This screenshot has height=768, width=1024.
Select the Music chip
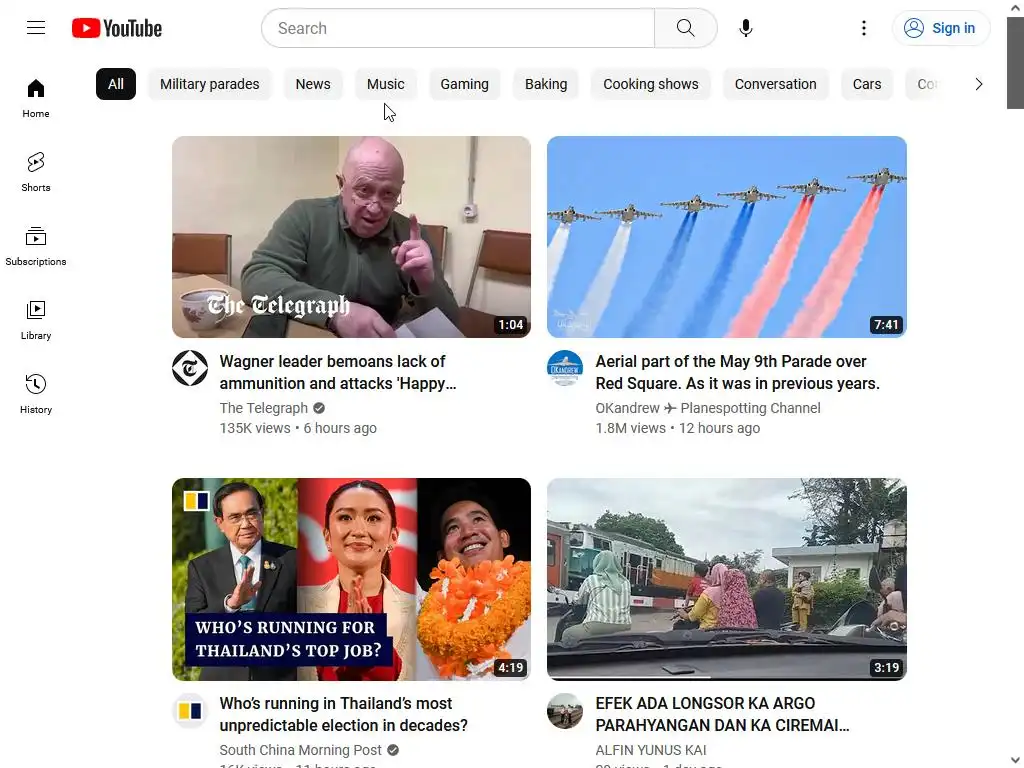click(x=385, y=84)
